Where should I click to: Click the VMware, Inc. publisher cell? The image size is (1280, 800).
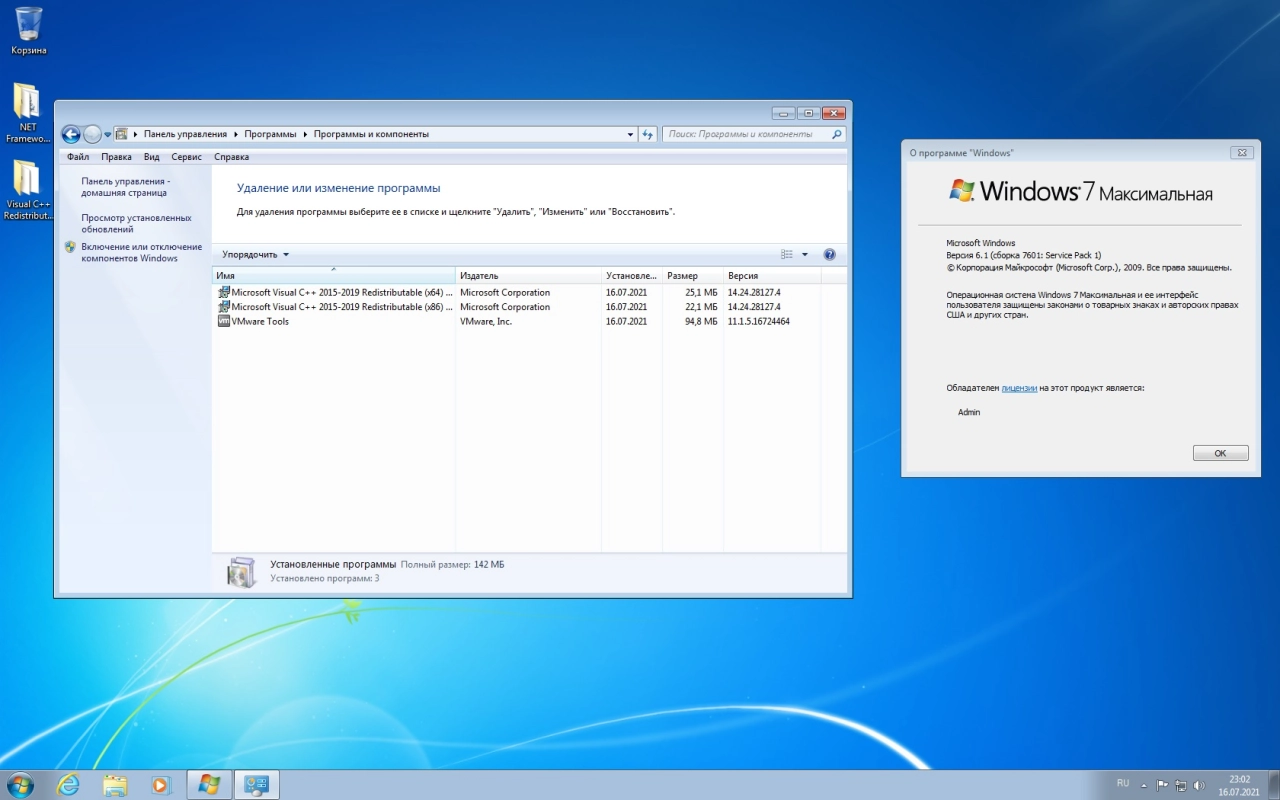tap(486, 322)
